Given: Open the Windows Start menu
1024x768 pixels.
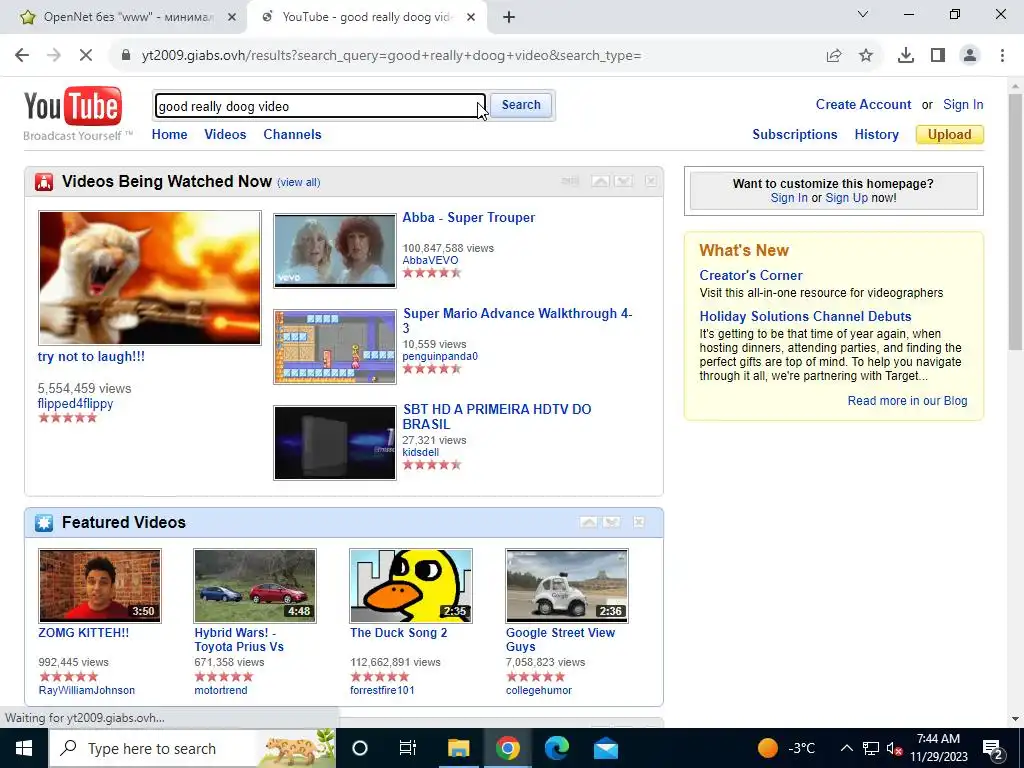Looking at the screenshot, I should tap(24, 748).
